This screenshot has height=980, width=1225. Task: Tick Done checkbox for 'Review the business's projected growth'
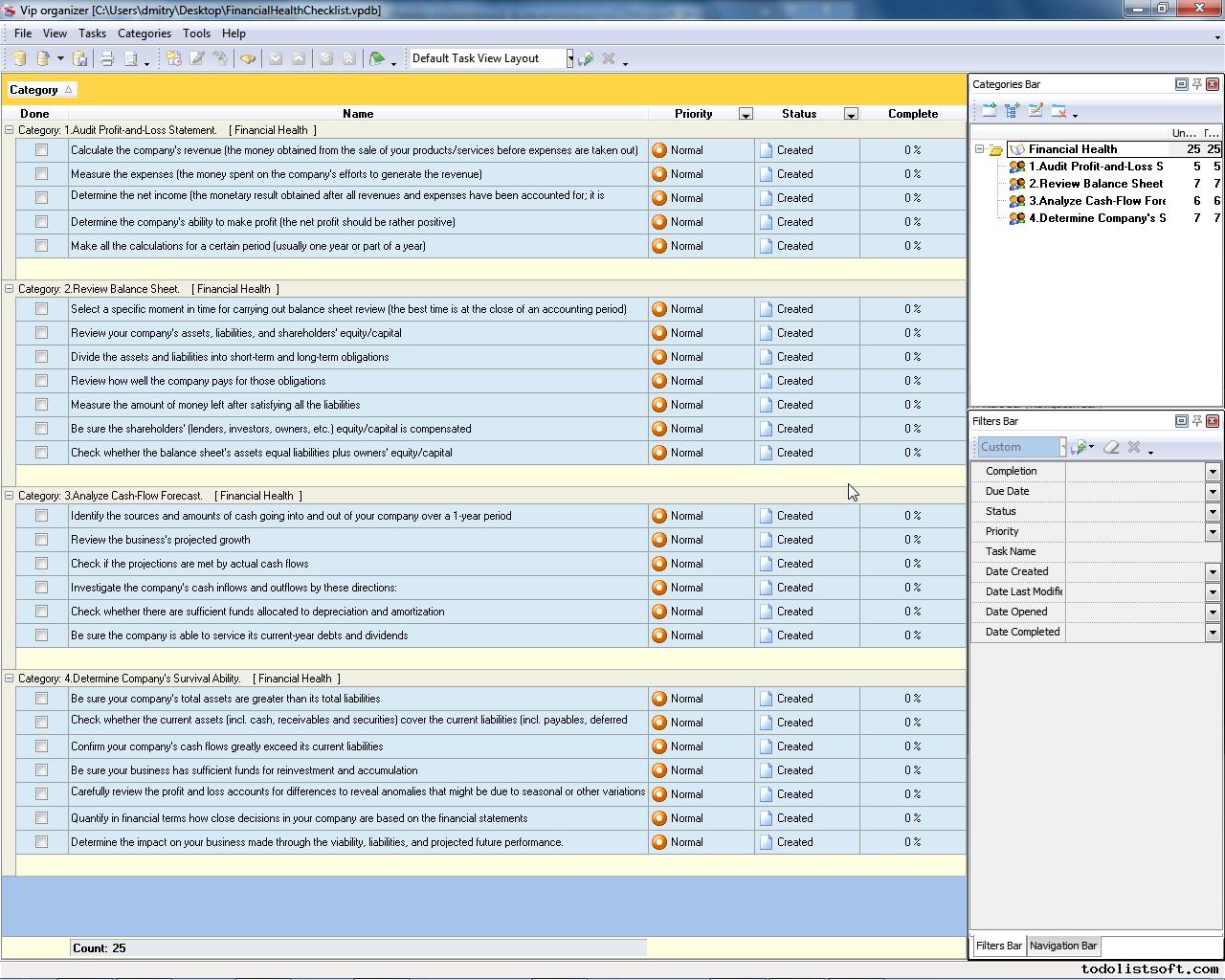coord(41,540)
